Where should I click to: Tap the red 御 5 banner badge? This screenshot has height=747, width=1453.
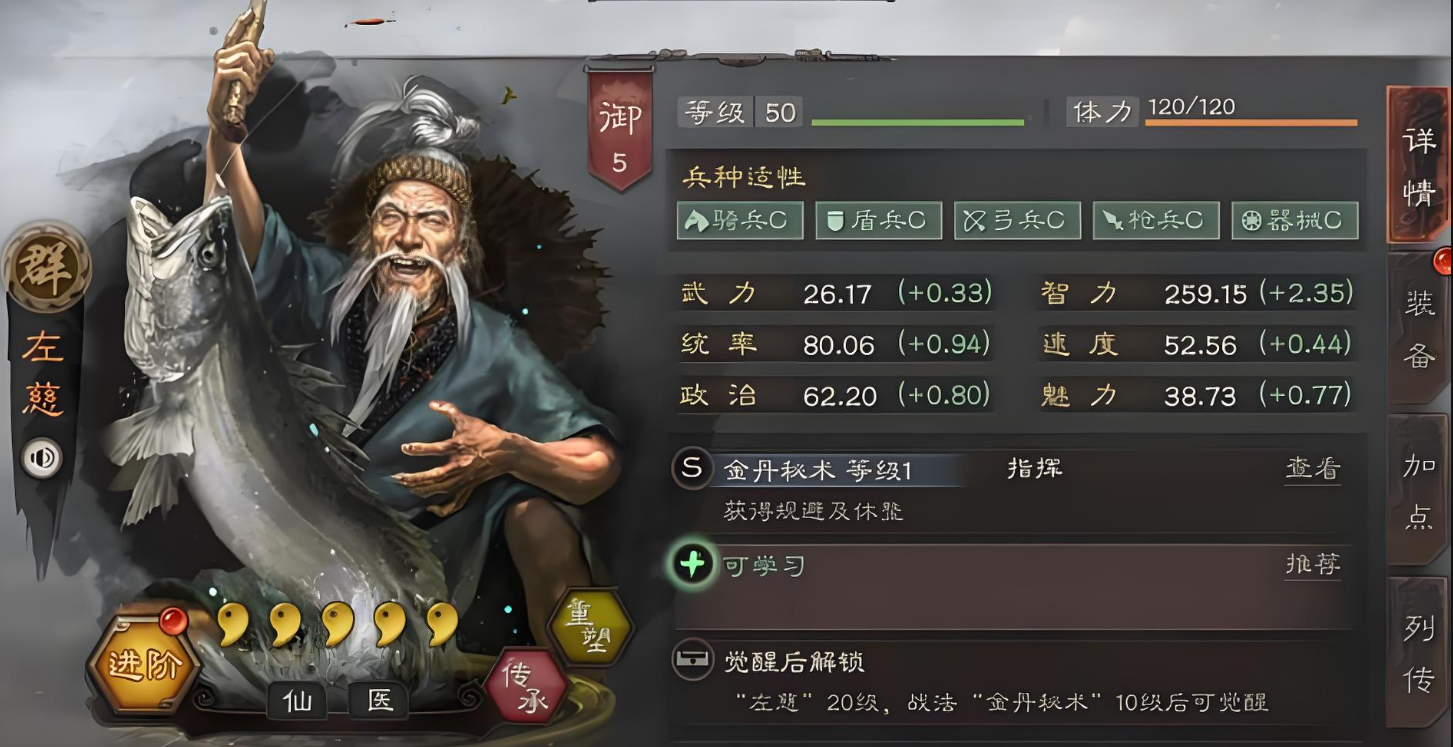point(619,131)
